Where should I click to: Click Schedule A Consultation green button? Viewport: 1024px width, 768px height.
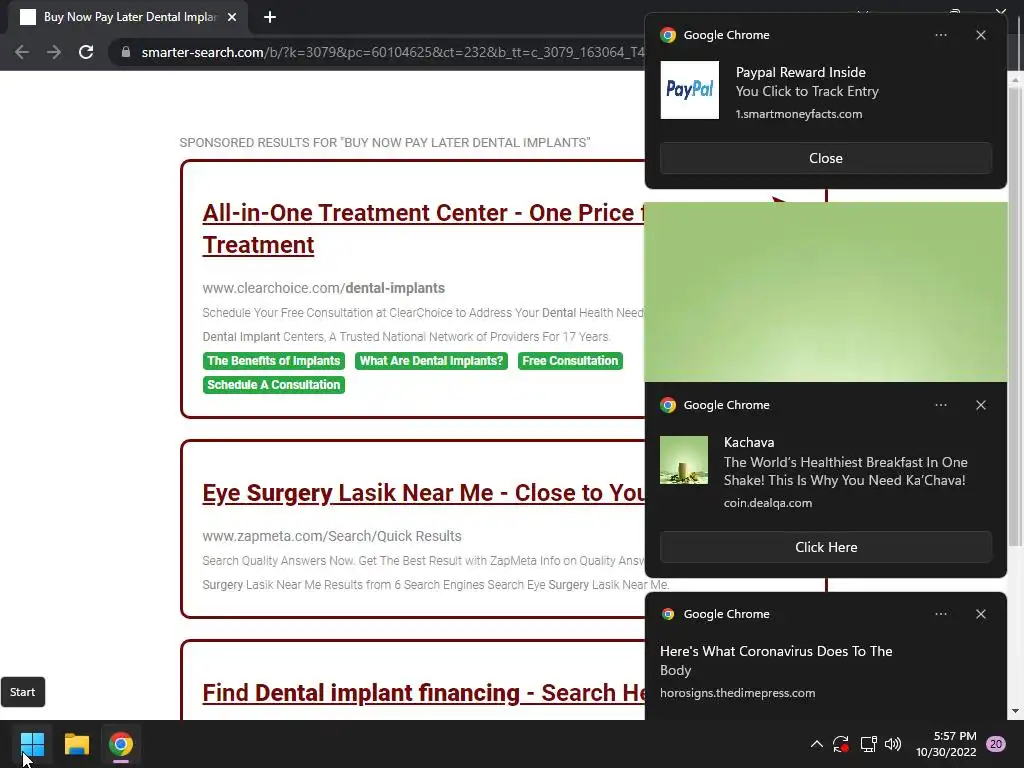click(274, 385)
